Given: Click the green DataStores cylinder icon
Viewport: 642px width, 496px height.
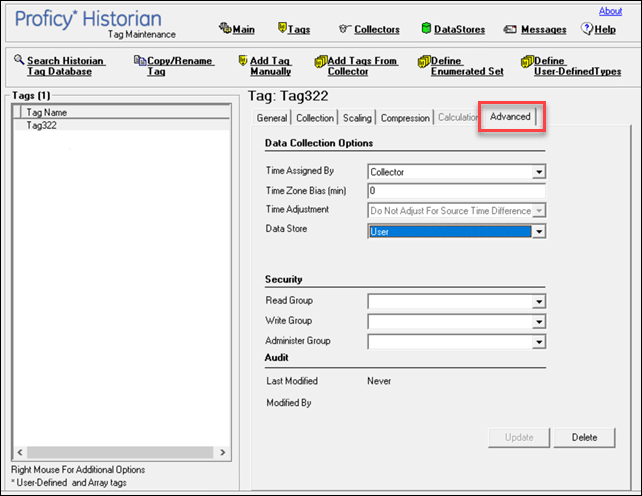Looking at the screenshot, I should coord(426,28).
